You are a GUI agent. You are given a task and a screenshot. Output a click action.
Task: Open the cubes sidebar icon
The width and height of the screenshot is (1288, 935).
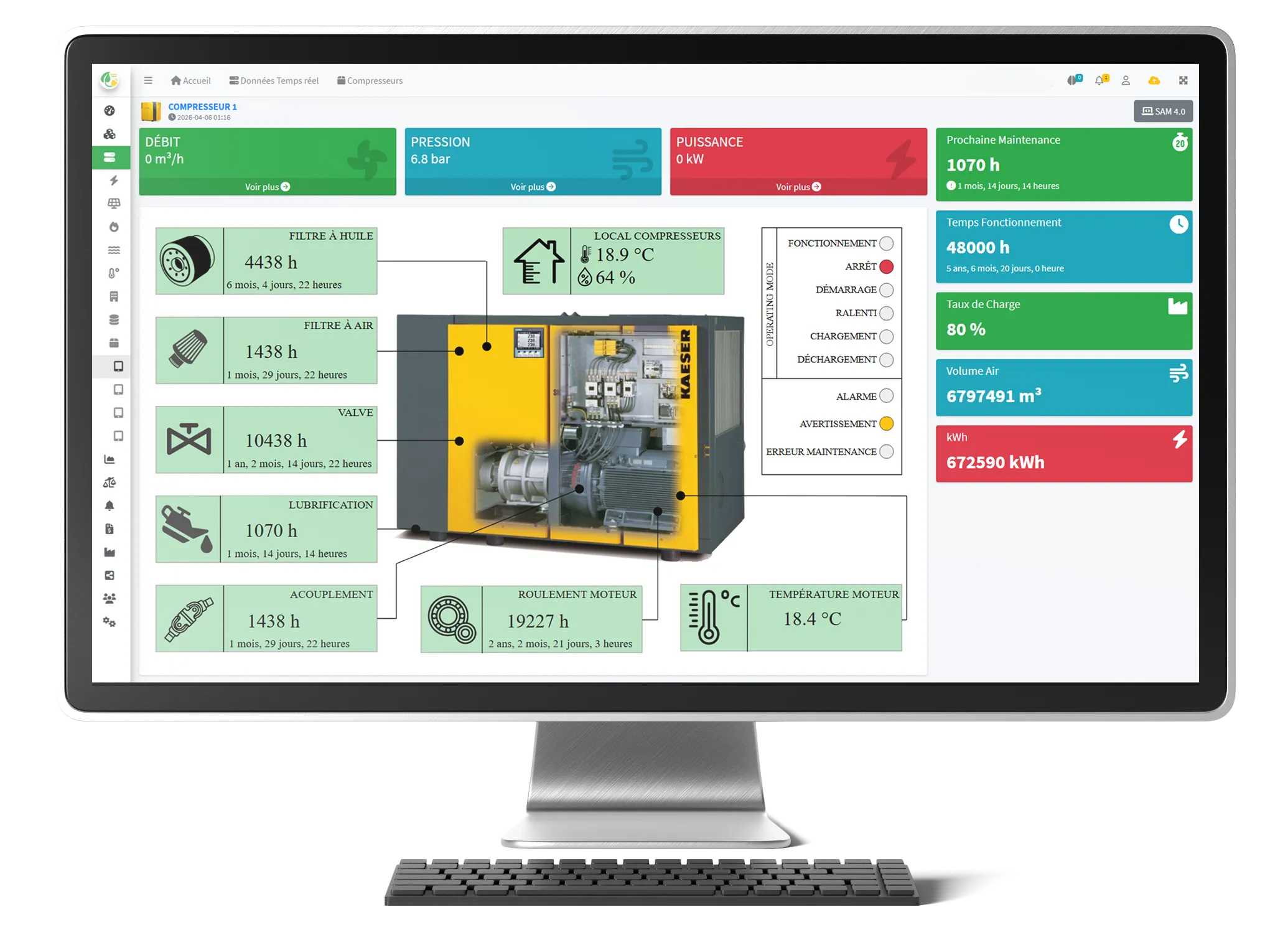[110, 134]
